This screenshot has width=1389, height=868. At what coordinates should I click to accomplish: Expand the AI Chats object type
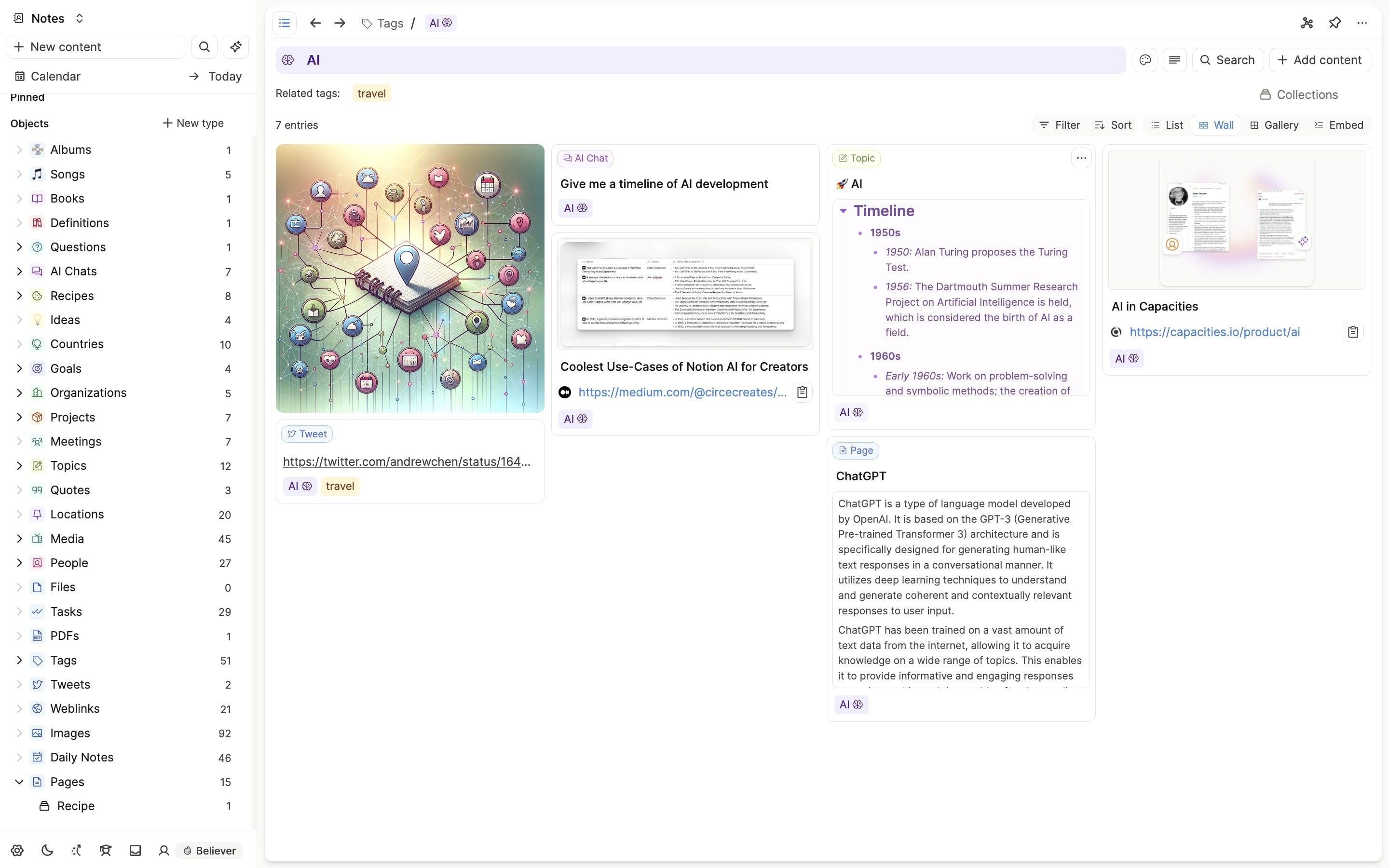pos(19,271)
